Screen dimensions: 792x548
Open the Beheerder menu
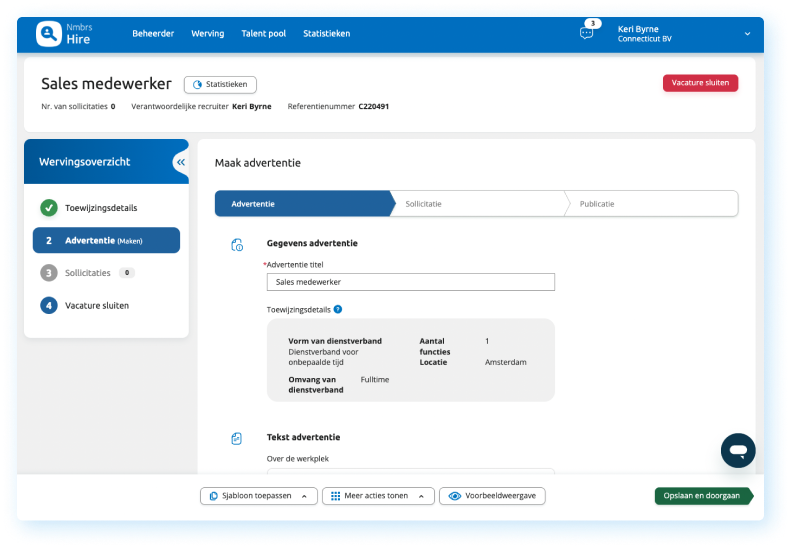click(153, 33)
